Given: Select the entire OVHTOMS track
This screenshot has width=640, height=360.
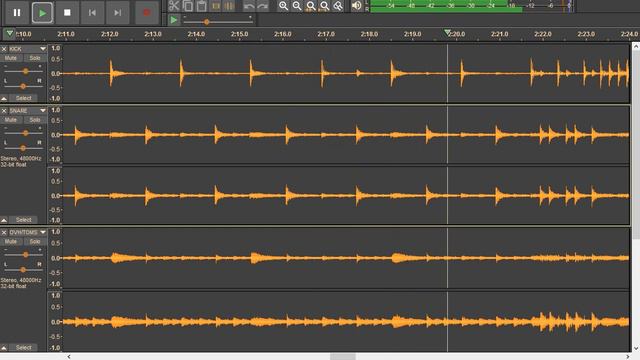Looking at the screenshot, I should coord(24,348).
